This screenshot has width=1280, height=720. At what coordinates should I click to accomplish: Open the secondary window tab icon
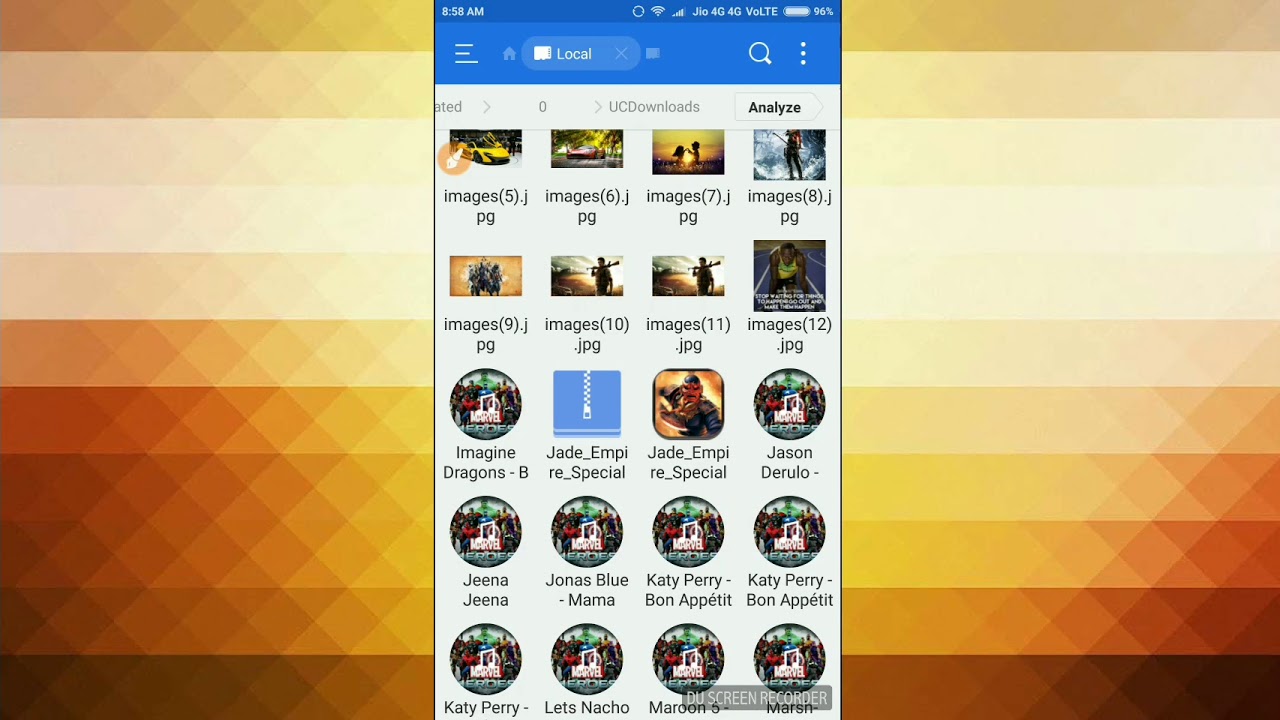(653, 54)
